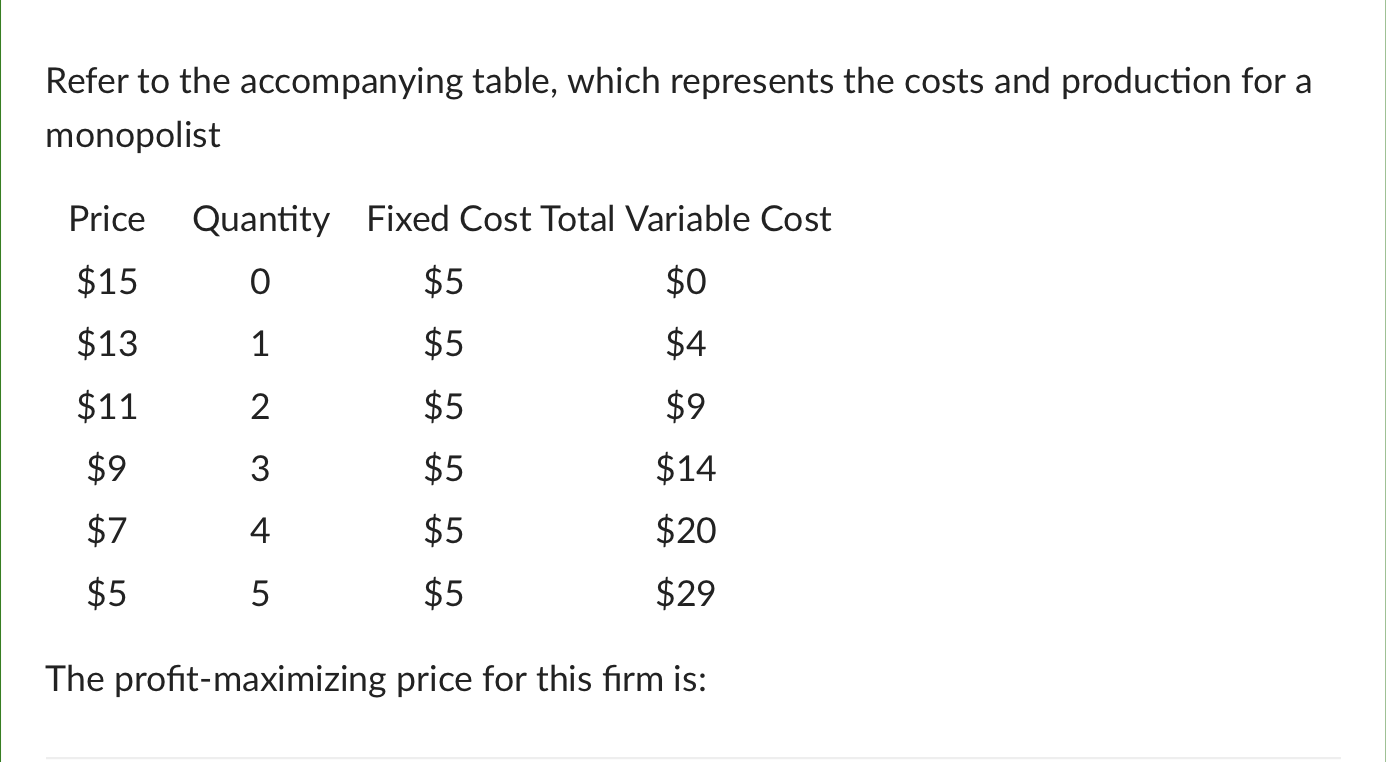Click the "profit-maximizing price" question text
Screen dimensions: 1386x762
[x=377, y=680]
